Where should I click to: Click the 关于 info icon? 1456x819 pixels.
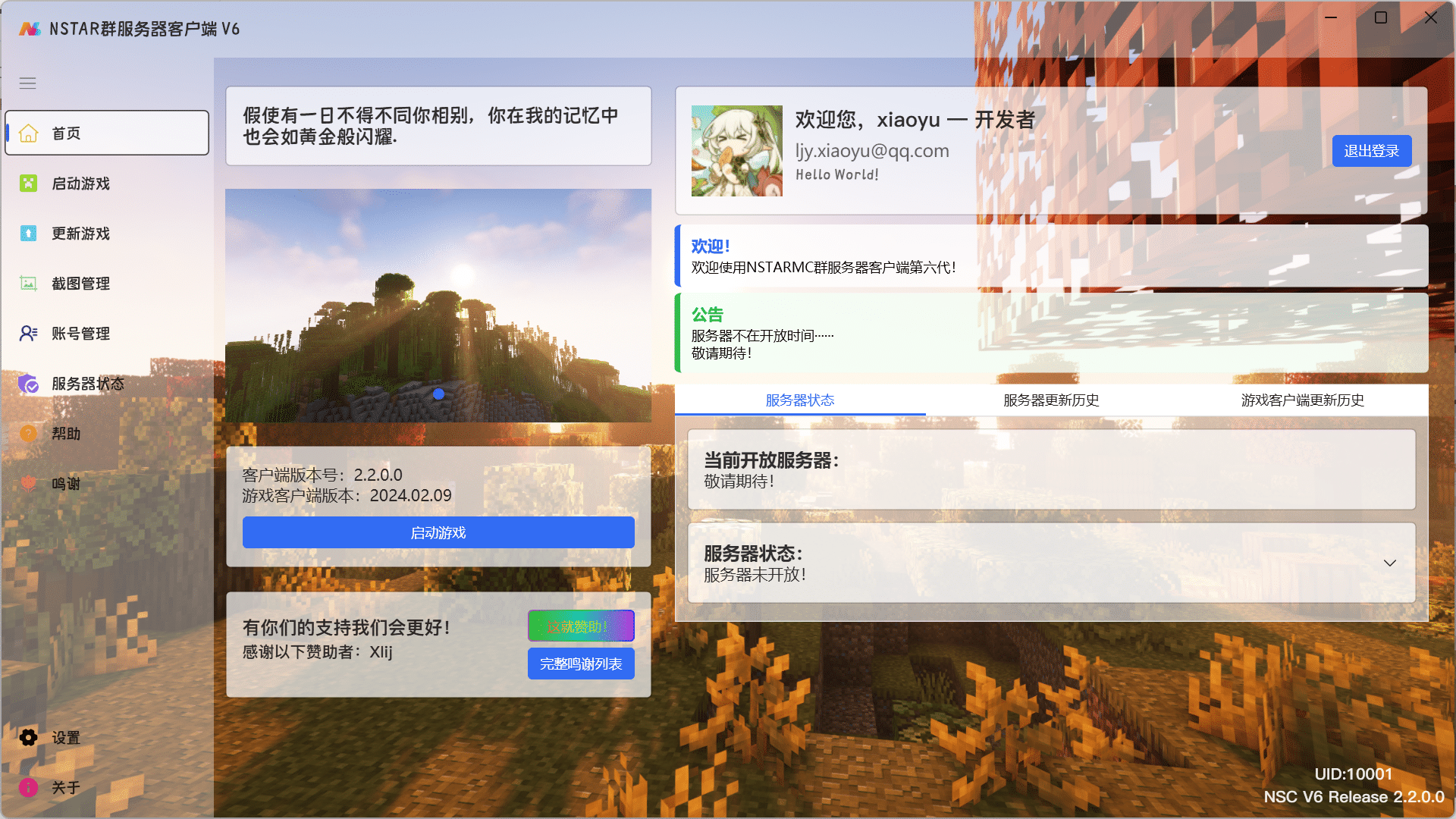tap(28, 788)
